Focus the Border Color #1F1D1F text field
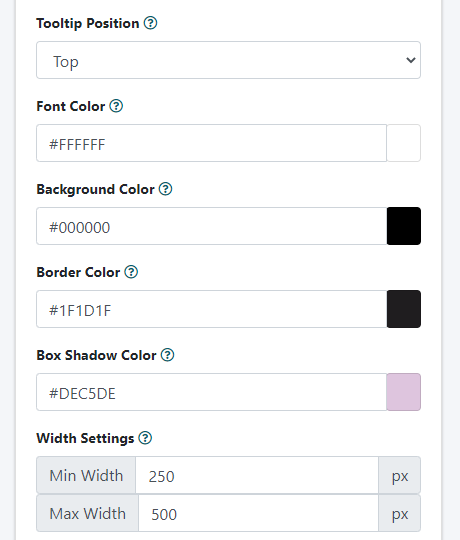The width and height of the screenshot is (460, 540). pyautogui.click(x=211, y=309)
